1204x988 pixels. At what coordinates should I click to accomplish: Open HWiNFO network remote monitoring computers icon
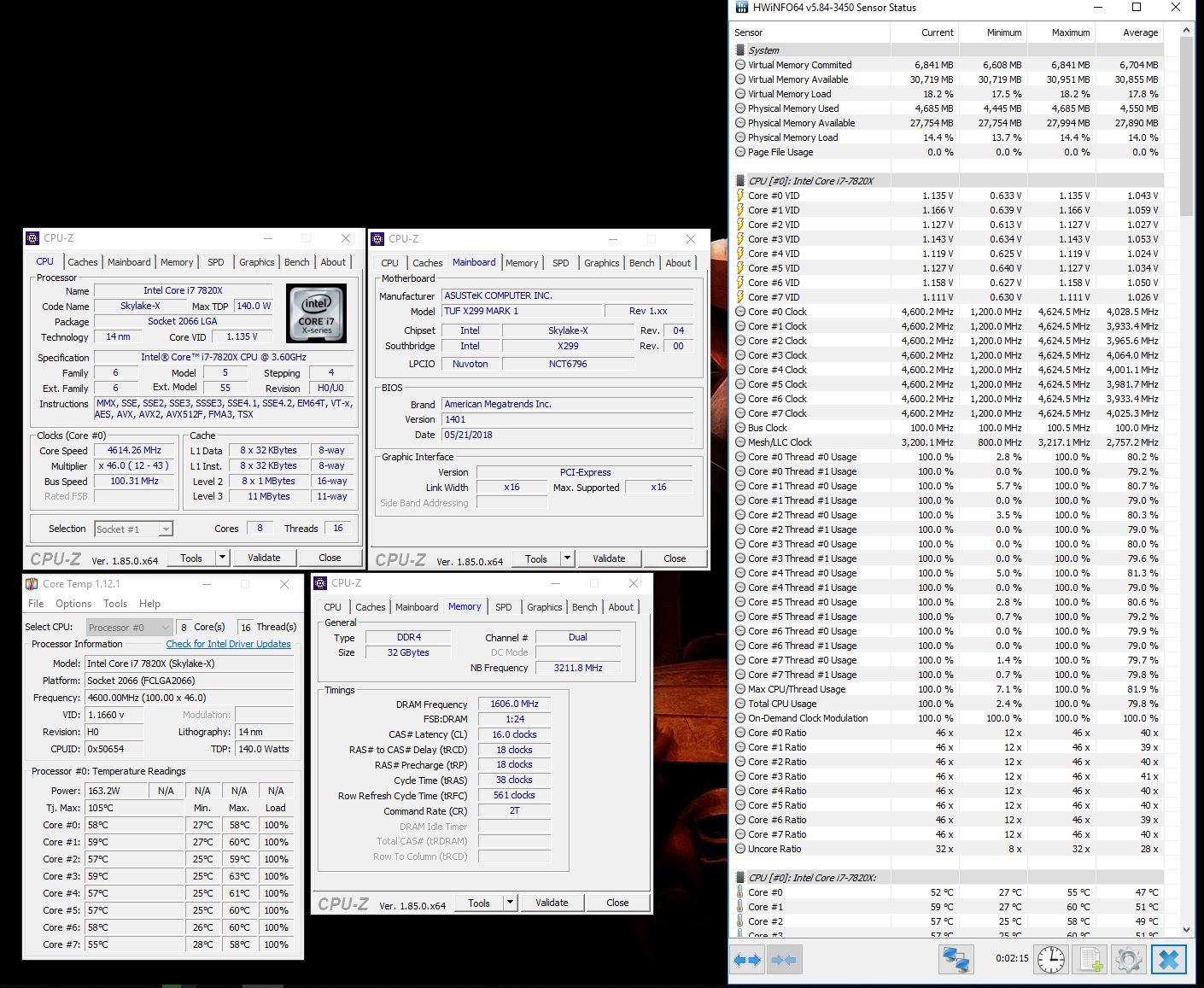click(x=956, y=960)
